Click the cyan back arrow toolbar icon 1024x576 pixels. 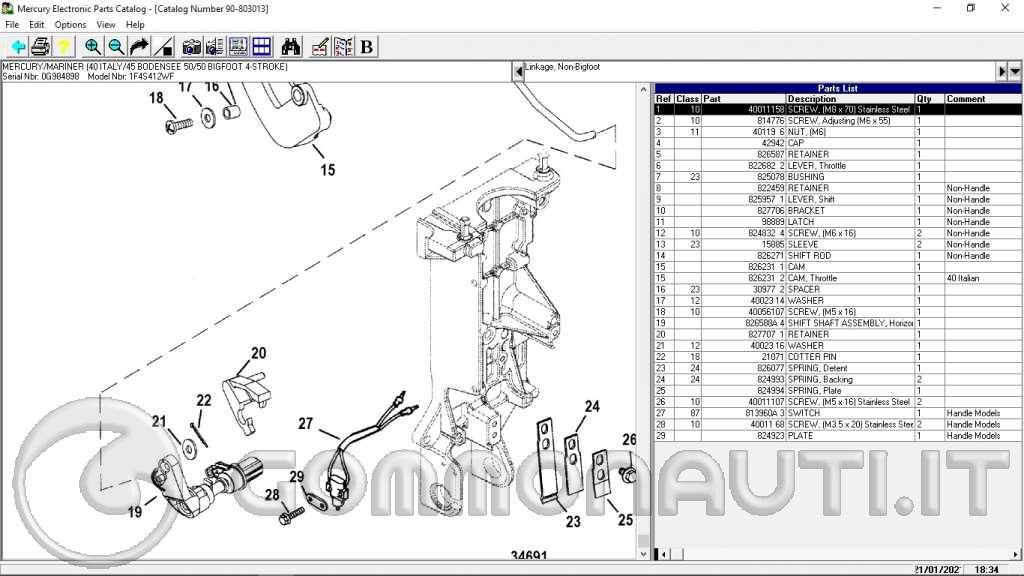pos(18,46)
